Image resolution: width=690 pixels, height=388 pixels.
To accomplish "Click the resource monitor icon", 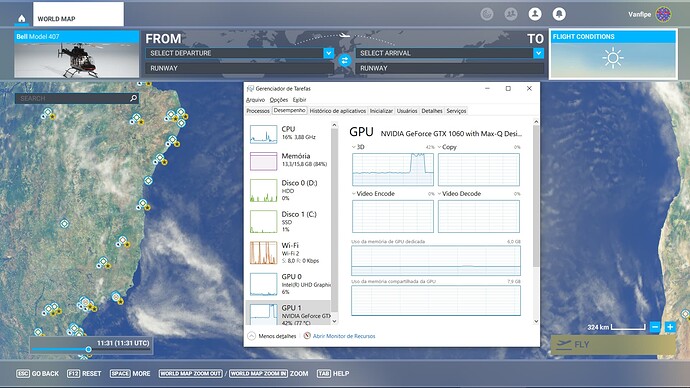I will (307, 336).
